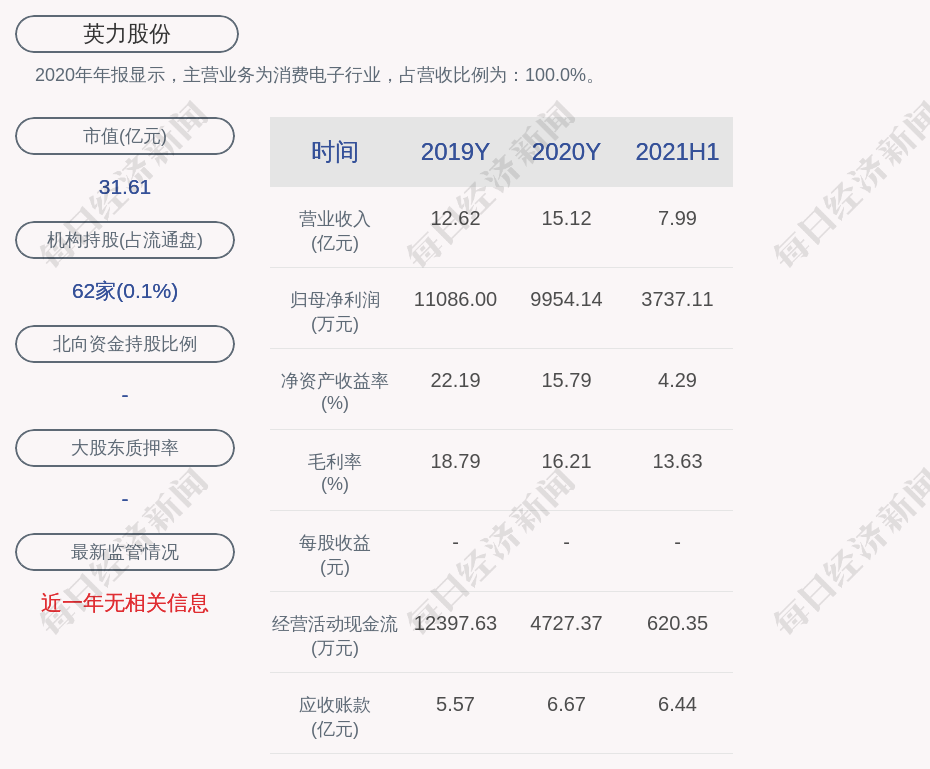
Task: Click the 英力股份 company name pill
Action: [x=127, y=34]
